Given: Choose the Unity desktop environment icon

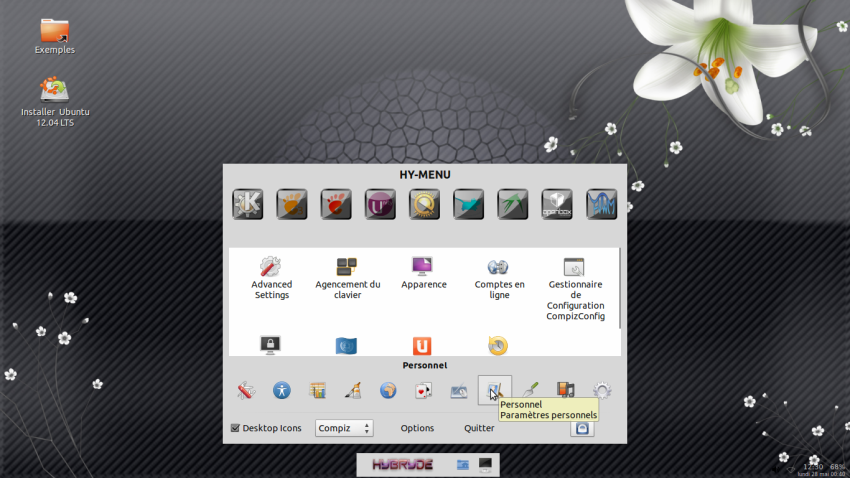Looking at the screenshot, I should tap(380, 204).
